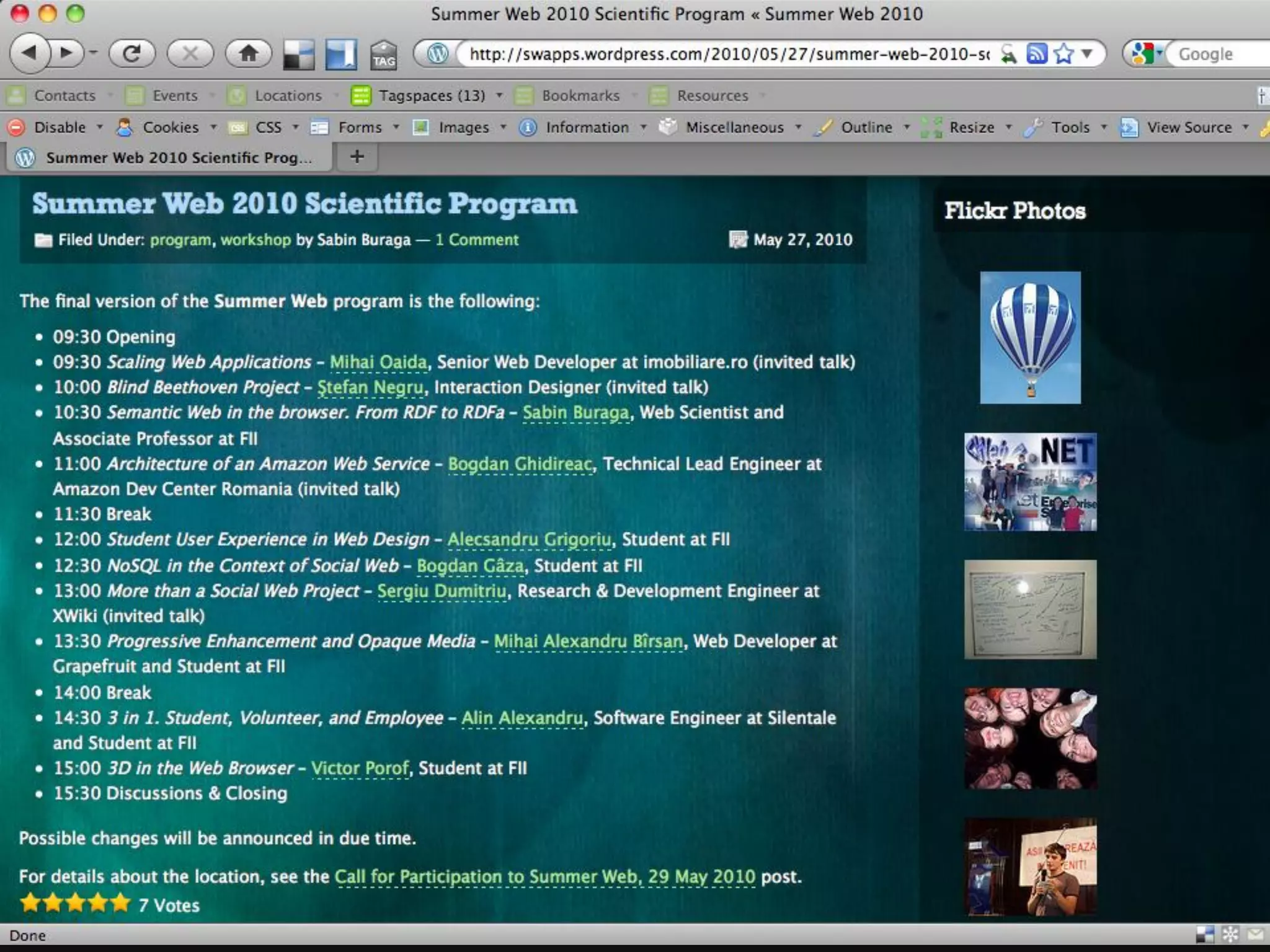Open new tab with plus button
The image size is (1270, 952).
point(357,156)
